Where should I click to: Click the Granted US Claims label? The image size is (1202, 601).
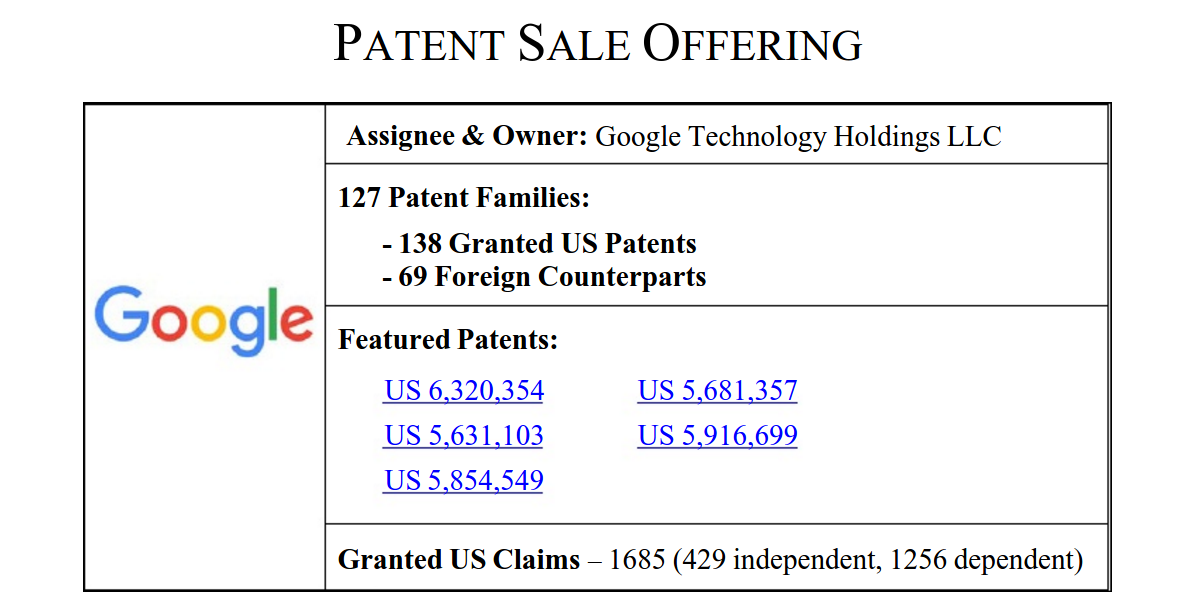tap(459, 559)
